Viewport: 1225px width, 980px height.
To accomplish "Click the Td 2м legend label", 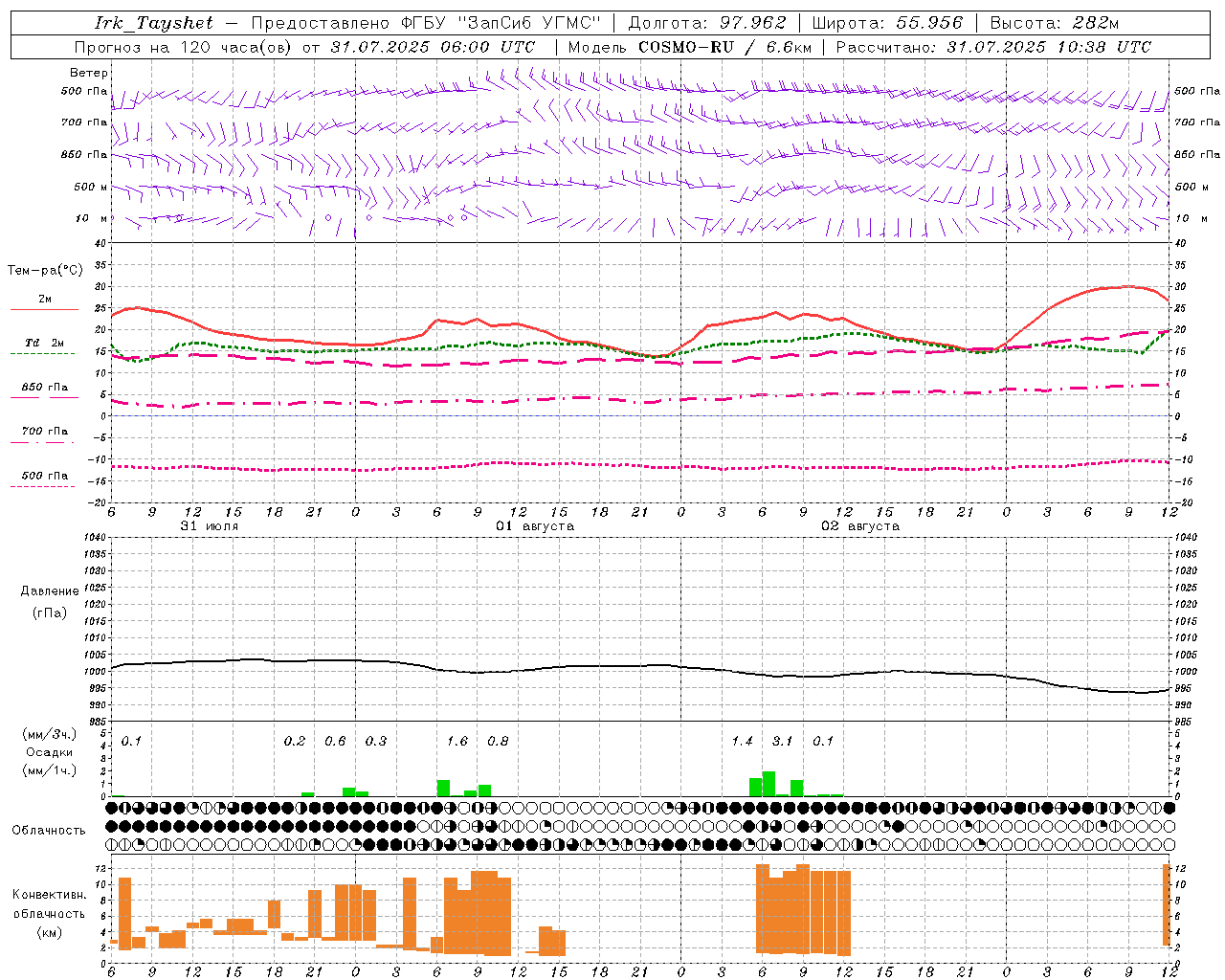I will pos(45,343).
